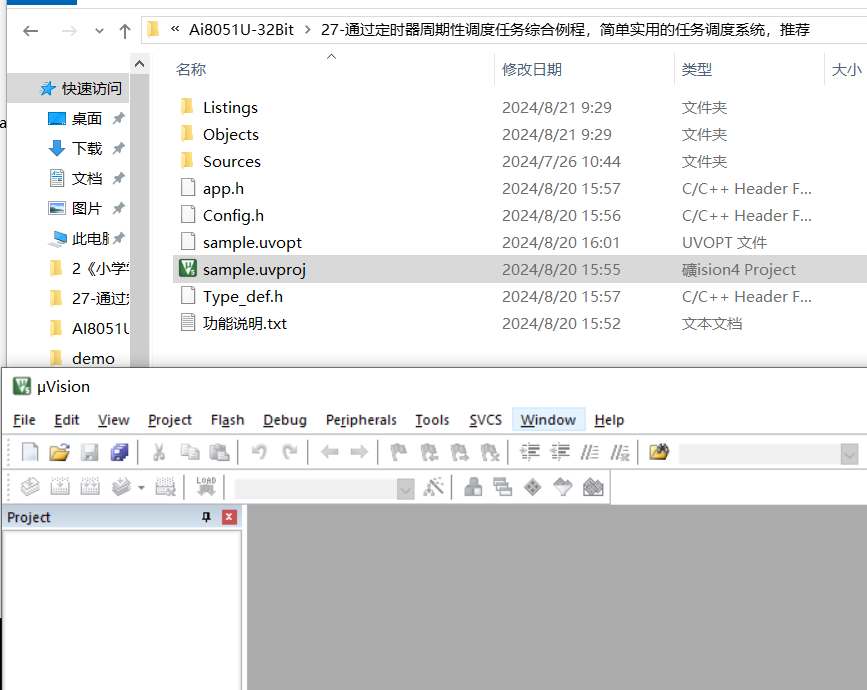Click the LOAD download icon
The height and width of the screenshot is (690, 867).
click(206, 487)
